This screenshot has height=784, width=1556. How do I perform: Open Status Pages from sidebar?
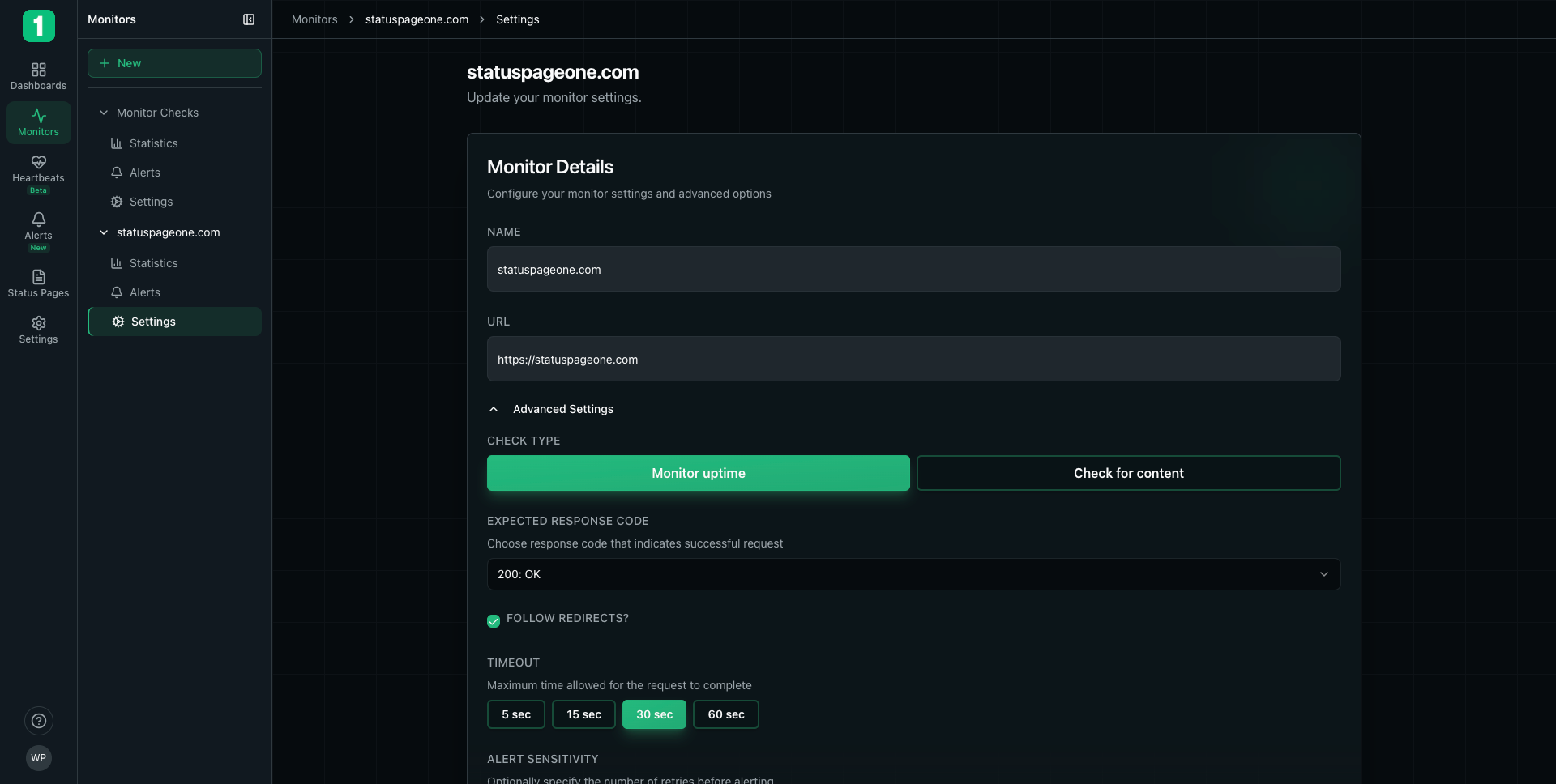pyautogui.click(x=38, y=283)
